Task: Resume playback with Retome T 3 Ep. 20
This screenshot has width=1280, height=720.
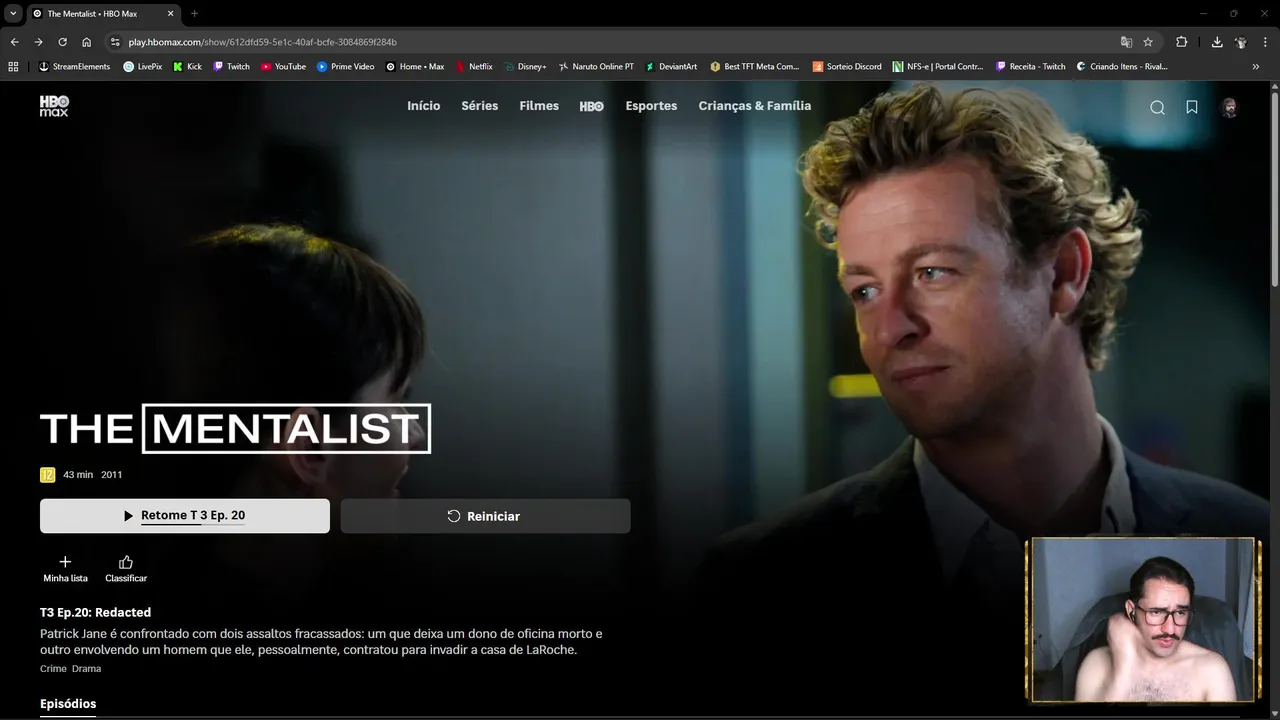Action: [185, 516]
